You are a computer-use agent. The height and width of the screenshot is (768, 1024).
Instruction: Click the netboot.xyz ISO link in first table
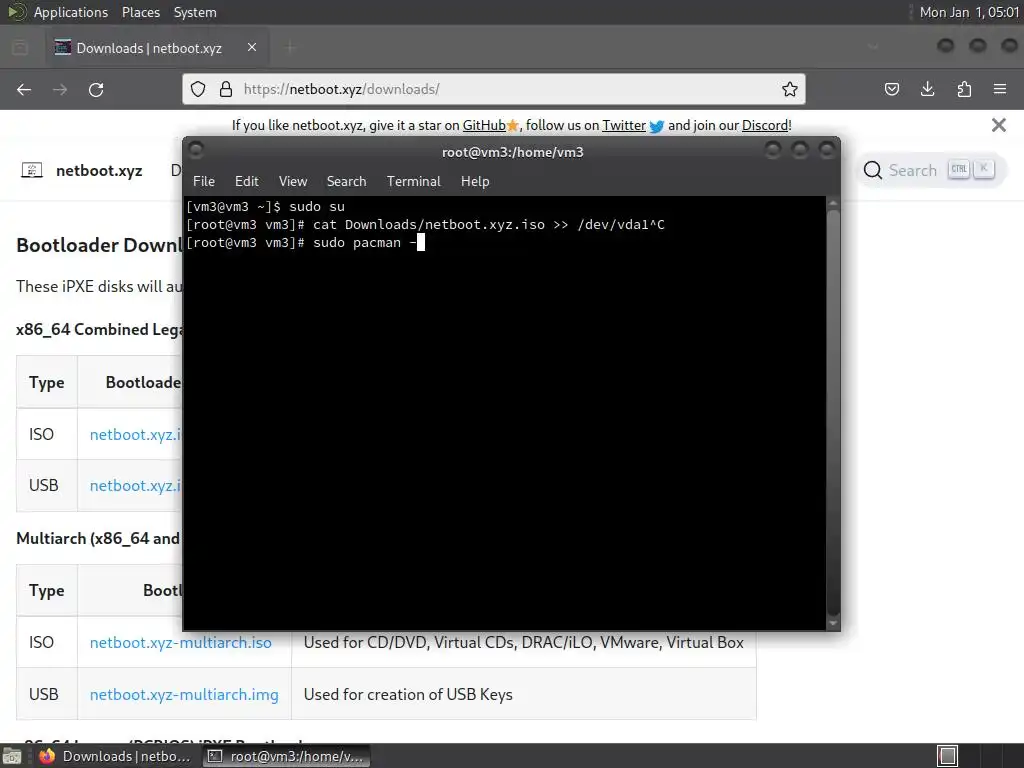[135, 435]
